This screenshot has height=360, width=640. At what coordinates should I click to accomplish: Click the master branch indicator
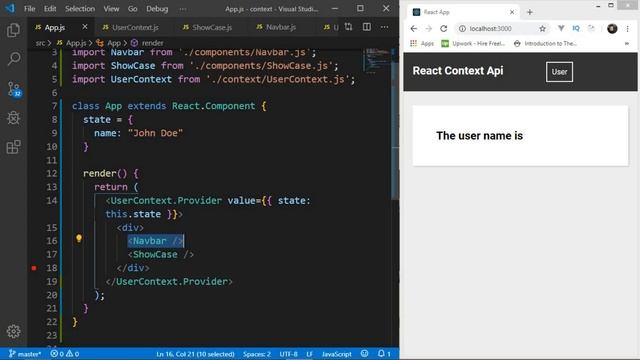click(25, 354)
